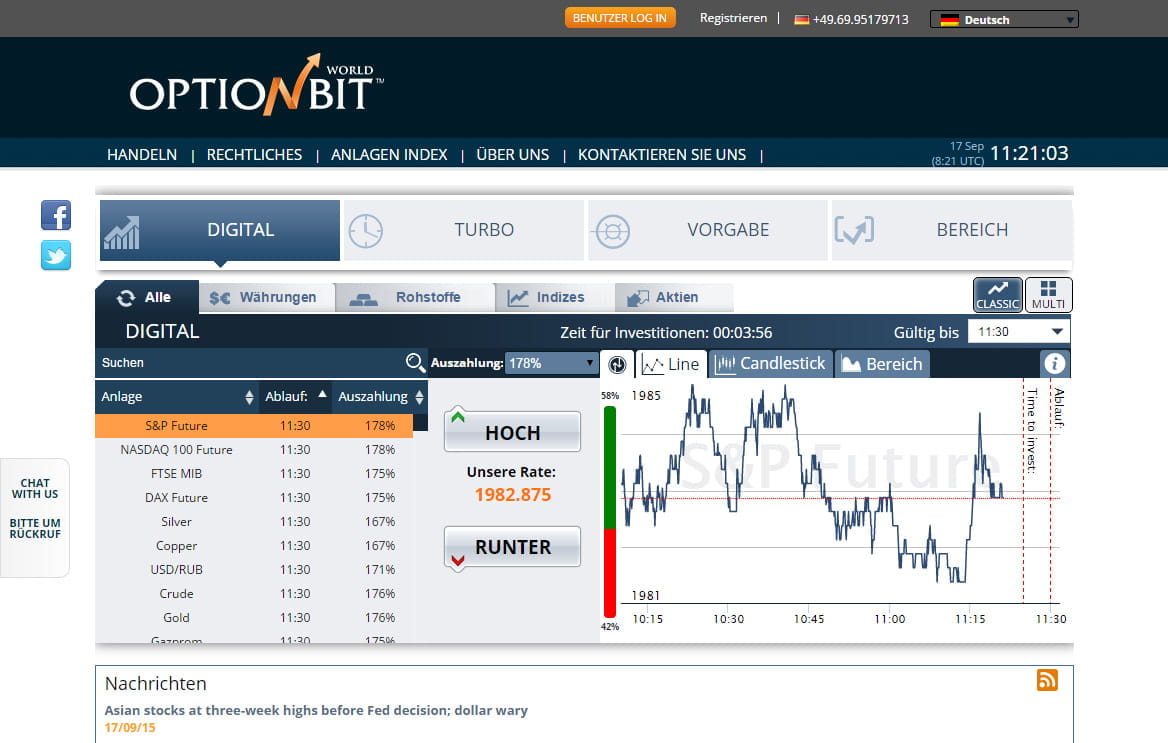Click the RUNTER button
Screen dimensions: 1168x743
coord(512,546)
